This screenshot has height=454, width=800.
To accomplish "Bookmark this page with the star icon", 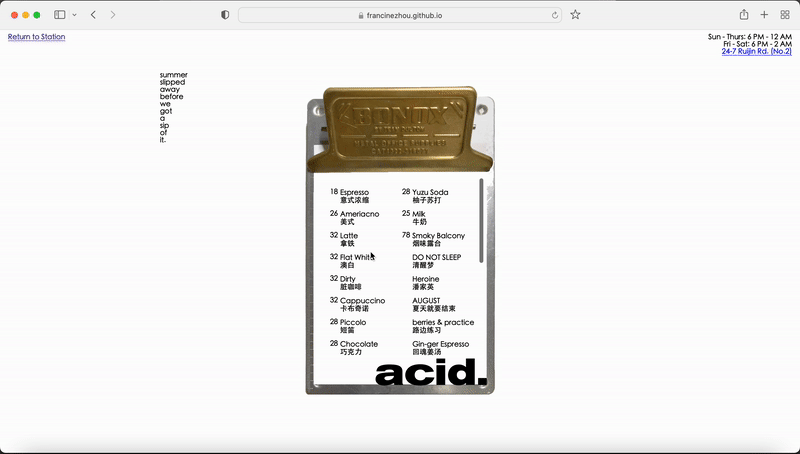I will (x=576, y=15).
